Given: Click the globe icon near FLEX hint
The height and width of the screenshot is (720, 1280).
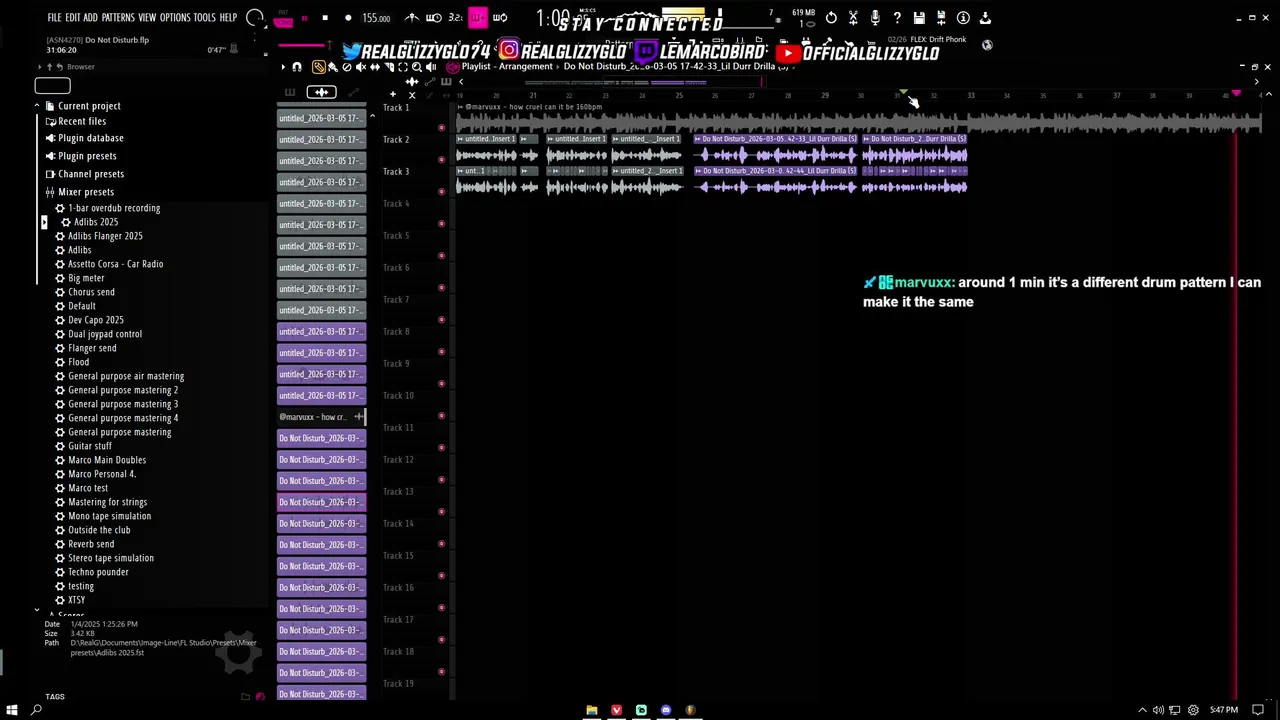Looking at the screenshot, I should (987, 45).
